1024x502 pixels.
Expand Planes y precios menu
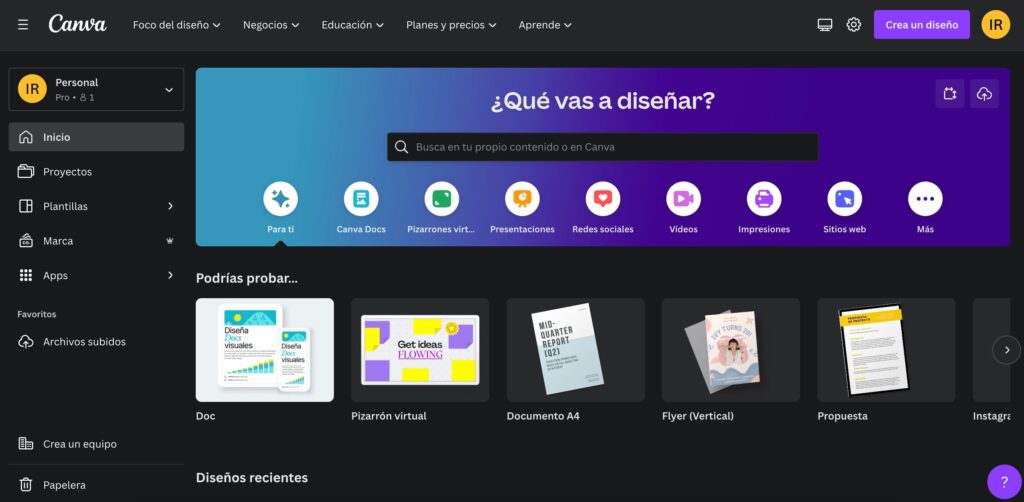click(x=451, y=25)
